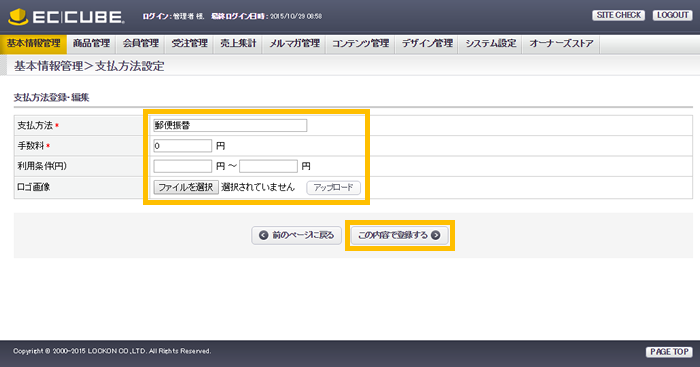Click the アップロード button
The width and height of the screenshot is (700, 367).
(x=333, y=188)
